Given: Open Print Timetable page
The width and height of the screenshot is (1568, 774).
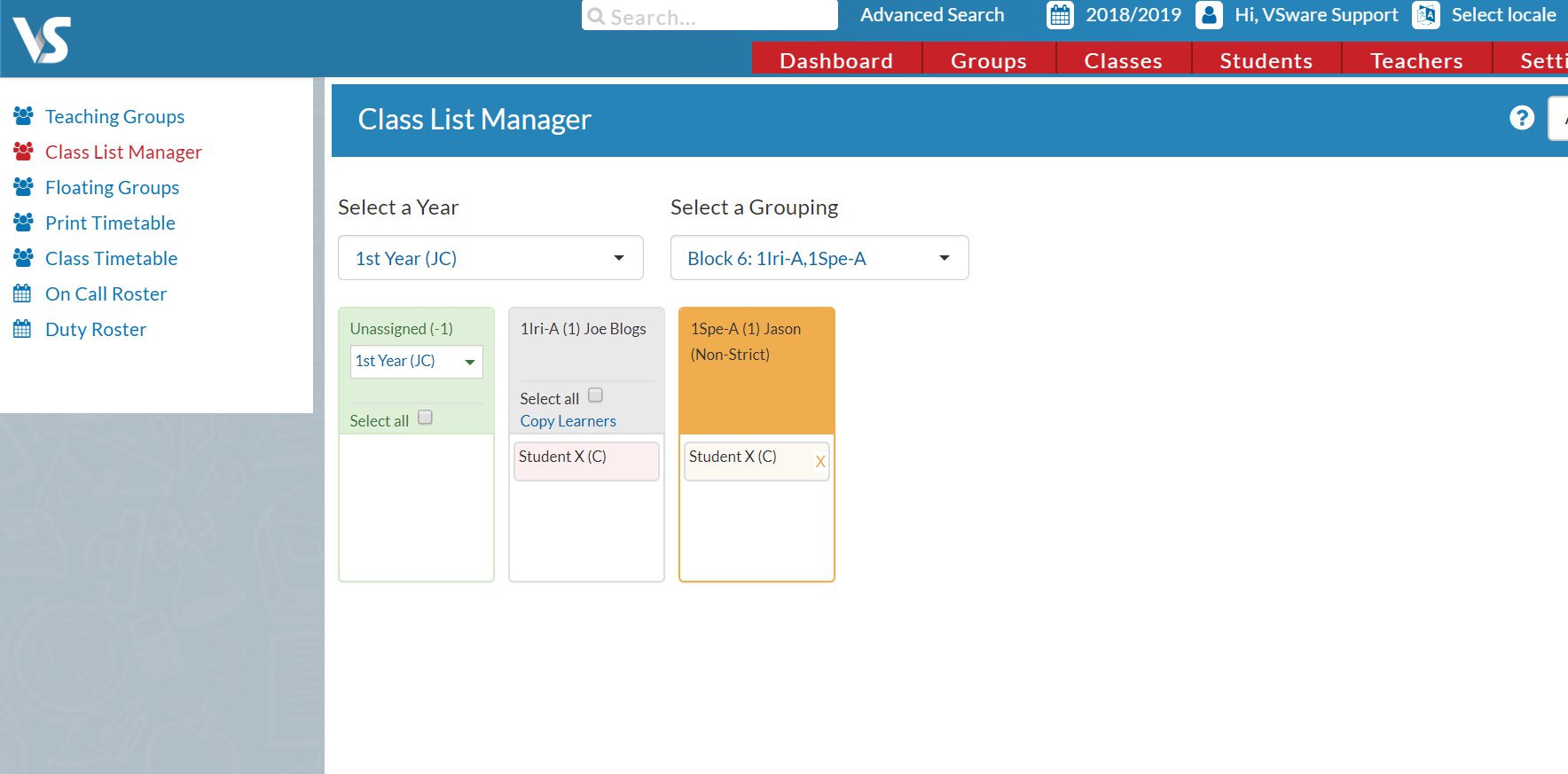Looking at the screenshot, I should point(110,223).
